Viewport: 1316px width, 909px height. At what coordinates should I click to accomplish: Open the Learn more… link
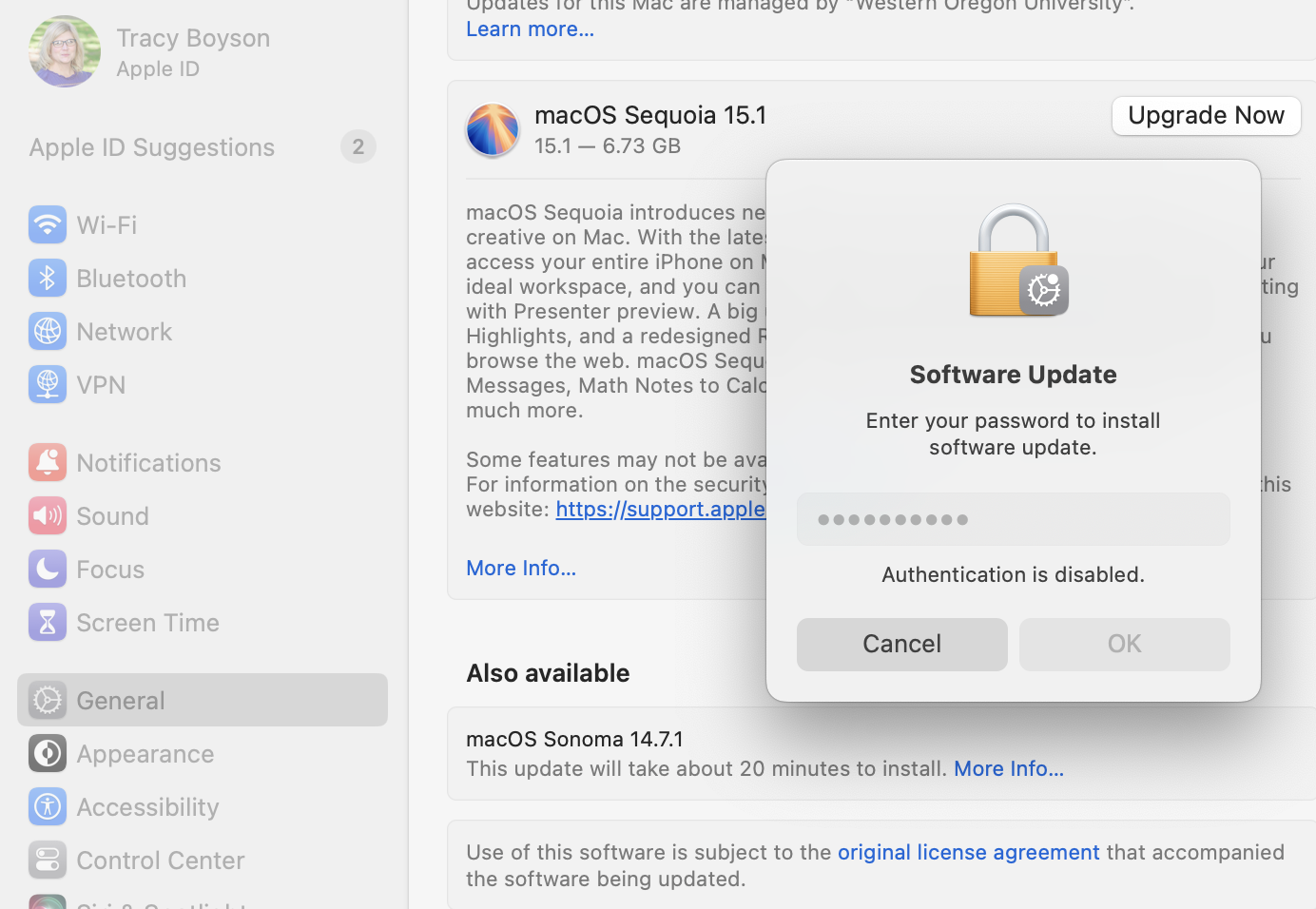tap(530, 29)
